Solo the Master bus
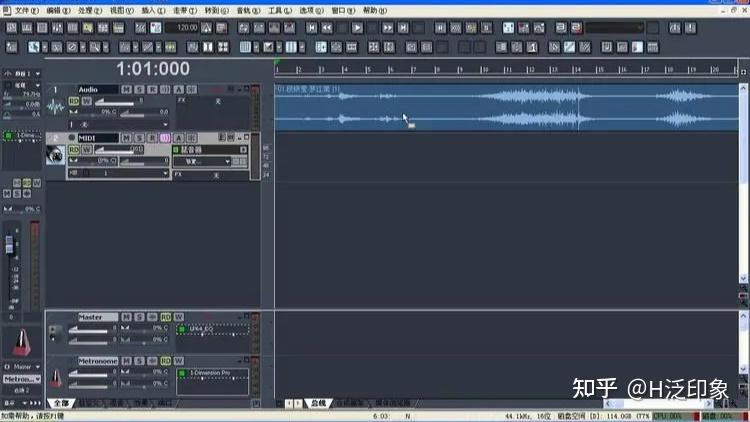 [139, 317]
